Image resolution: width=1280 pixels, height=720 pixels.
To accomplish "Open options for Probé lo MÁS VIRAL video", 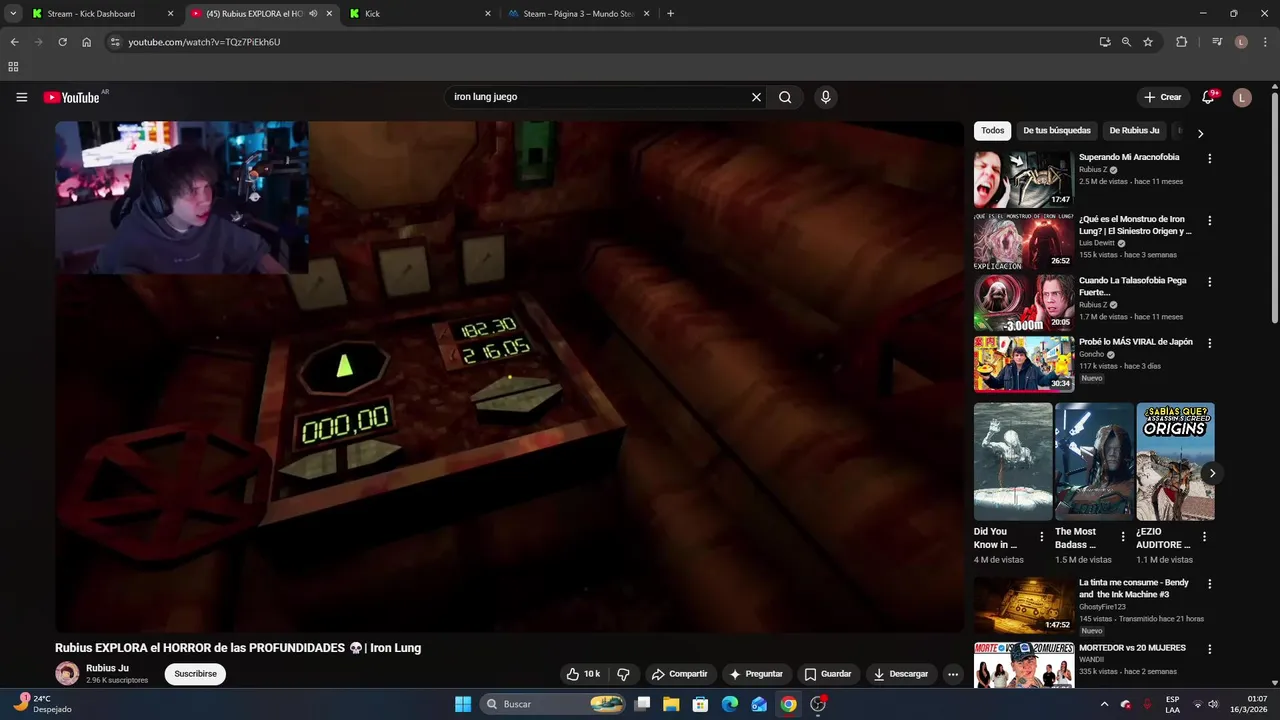I will click(1209, 343).
